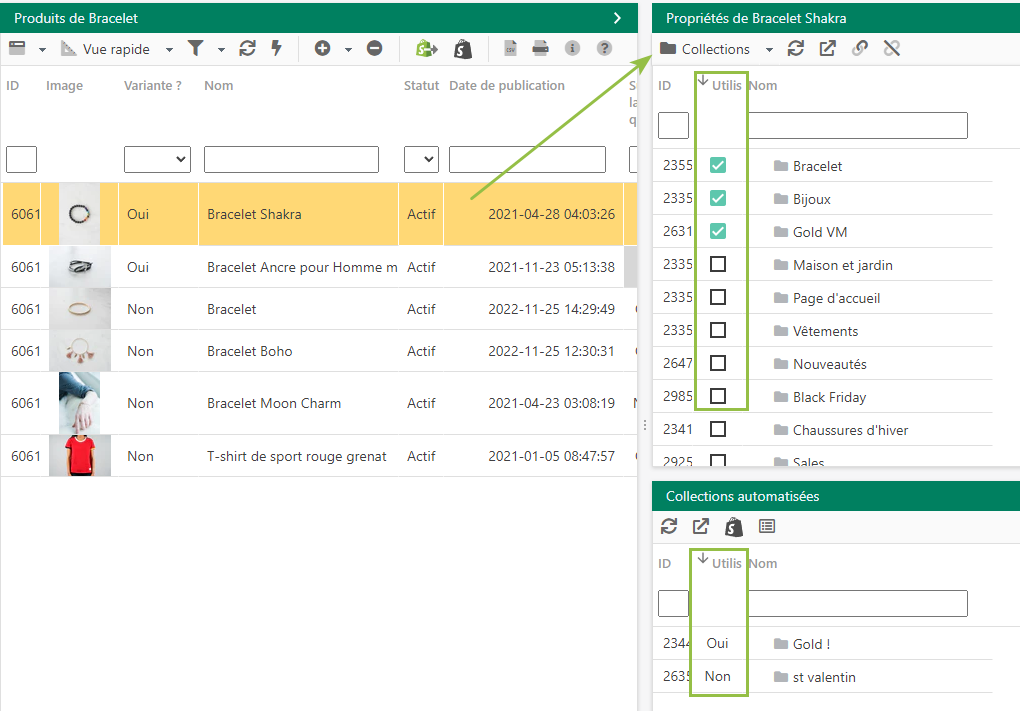
Task: Expand the Vue rapide dropdown arrow
Action: pos(169,49)
